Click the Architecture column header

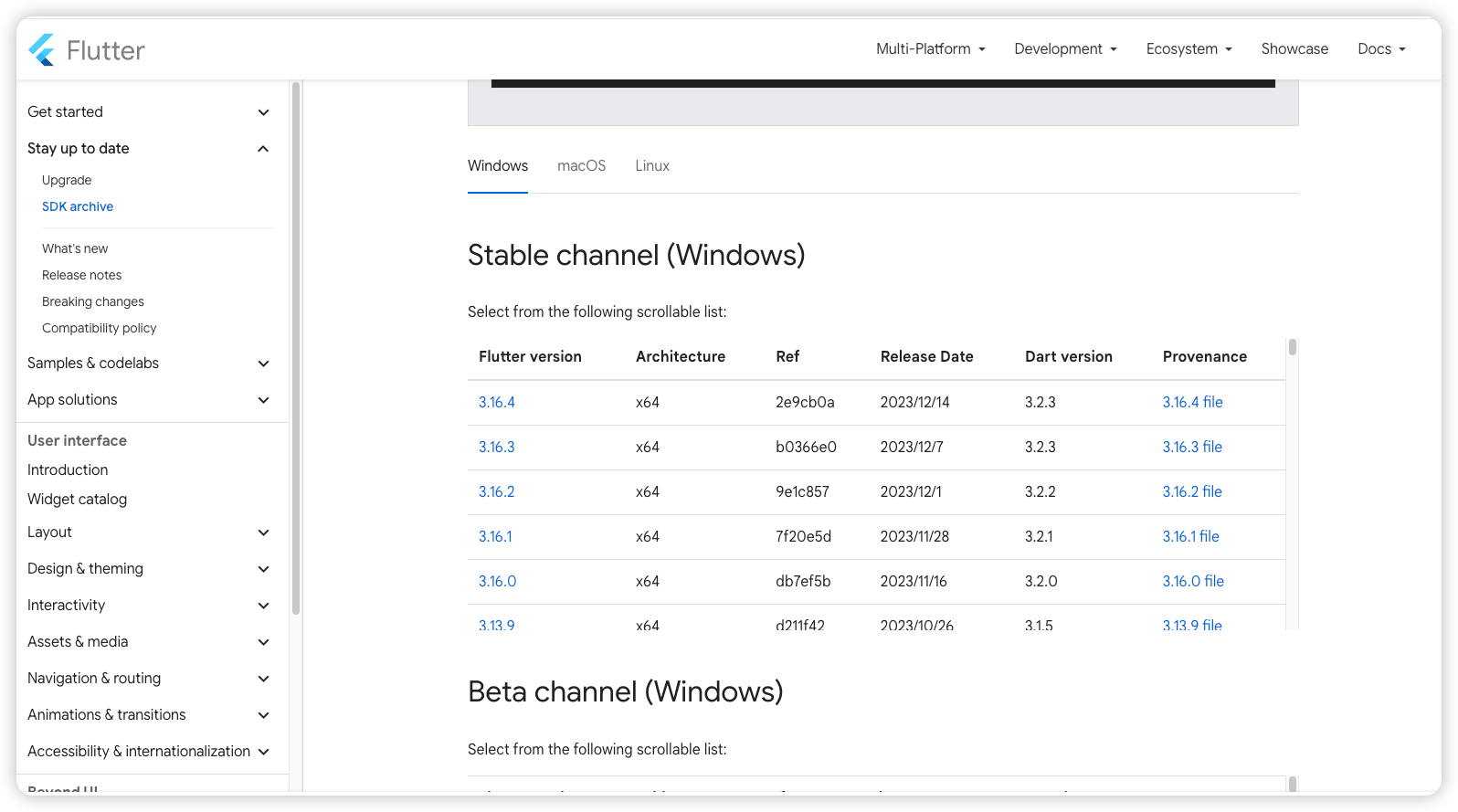click(681, 356)
